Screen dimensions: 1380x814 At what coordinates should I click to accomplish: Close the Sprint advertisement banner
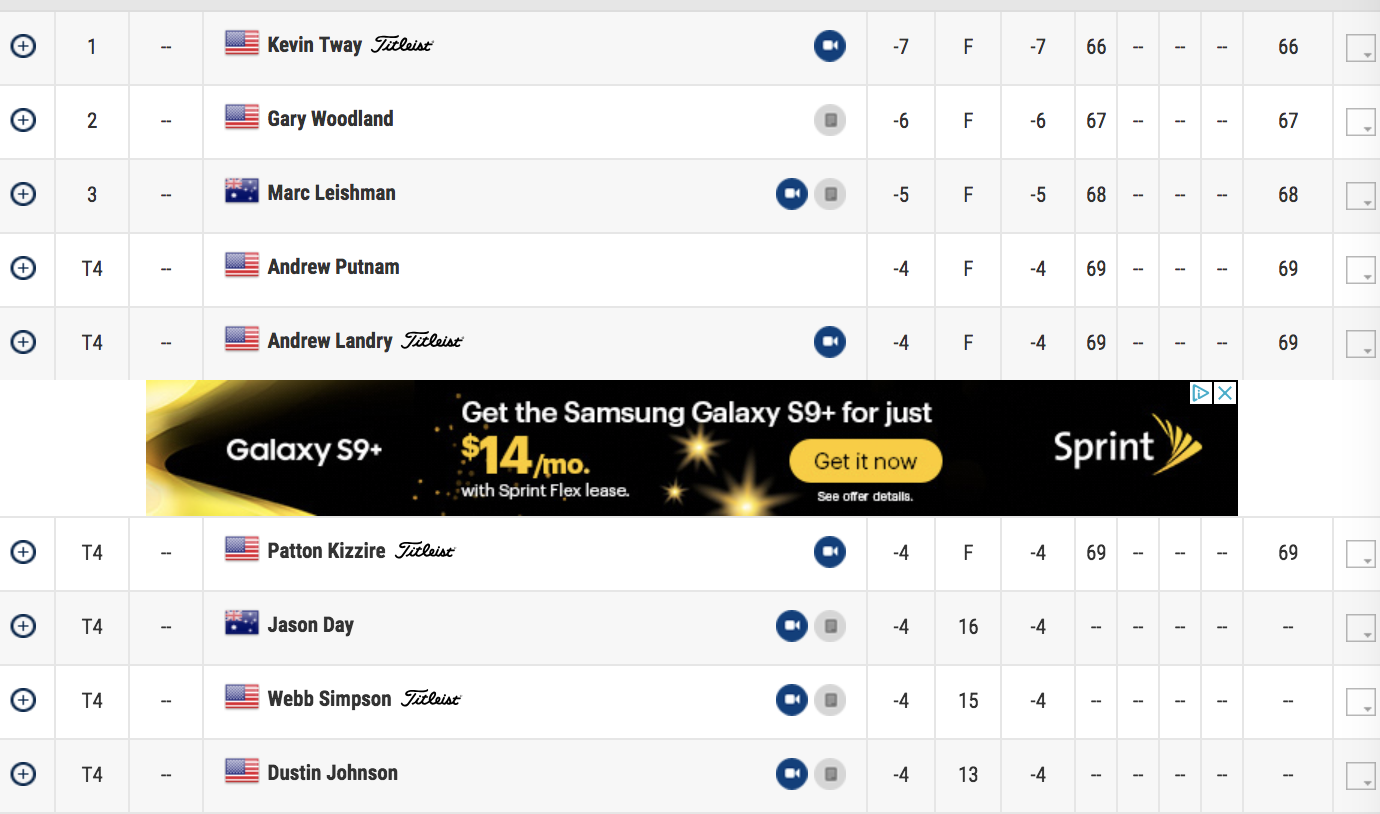(x=1226, y=393)
